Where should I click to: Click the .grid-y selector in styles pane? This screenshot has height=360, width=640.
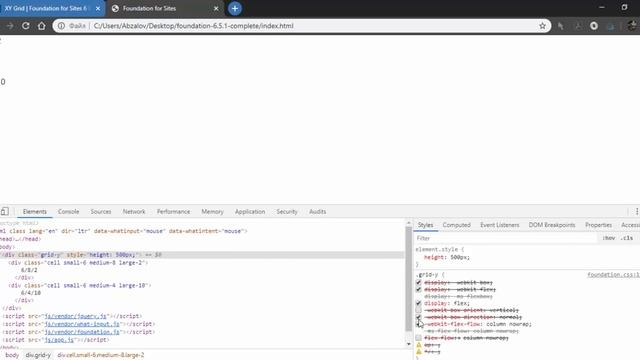(428, 275)
